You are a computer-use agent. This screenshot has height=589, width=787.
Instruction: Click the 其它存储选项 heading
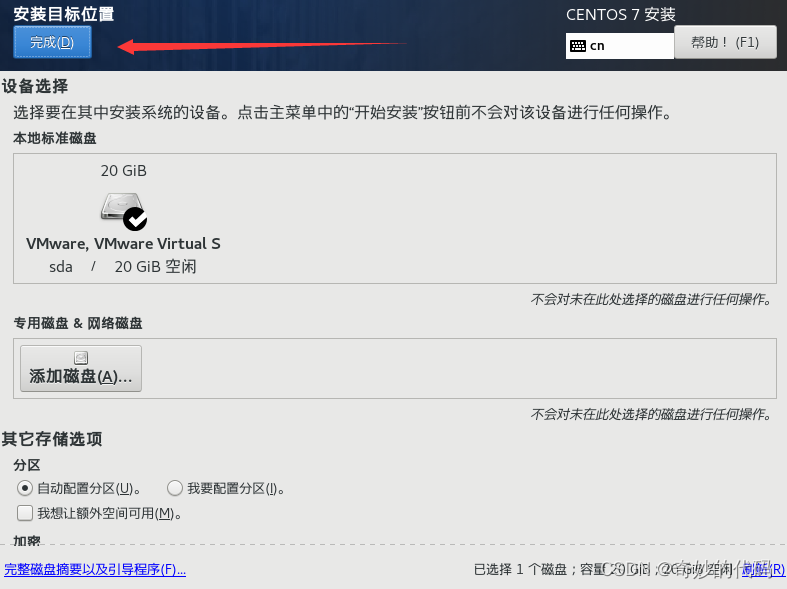coord(52,439)
